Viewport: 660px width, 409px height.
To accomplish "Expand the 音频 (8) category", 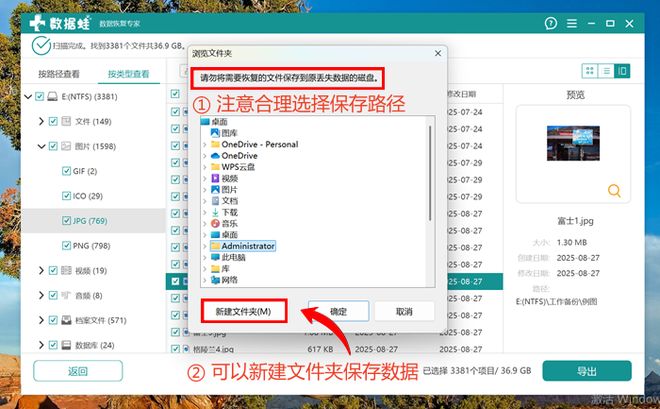I will tap(41, 295).
